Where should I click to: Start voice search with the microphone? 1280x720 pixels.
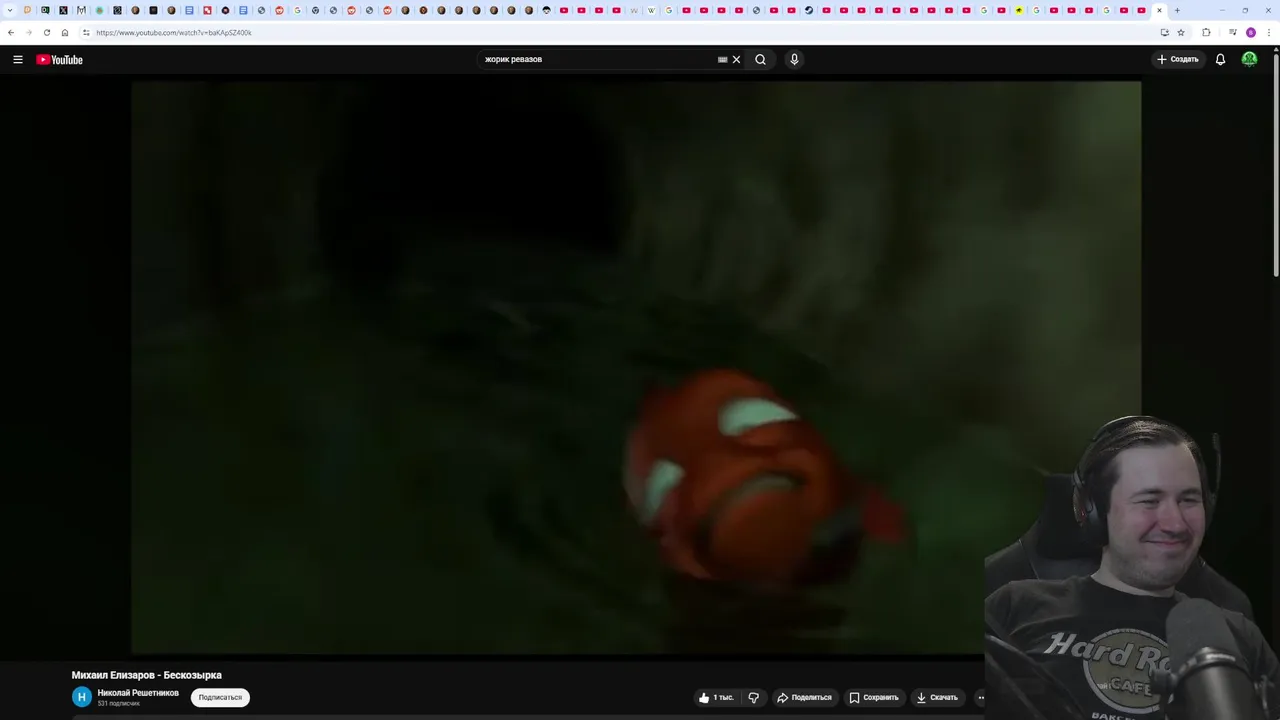794,59
